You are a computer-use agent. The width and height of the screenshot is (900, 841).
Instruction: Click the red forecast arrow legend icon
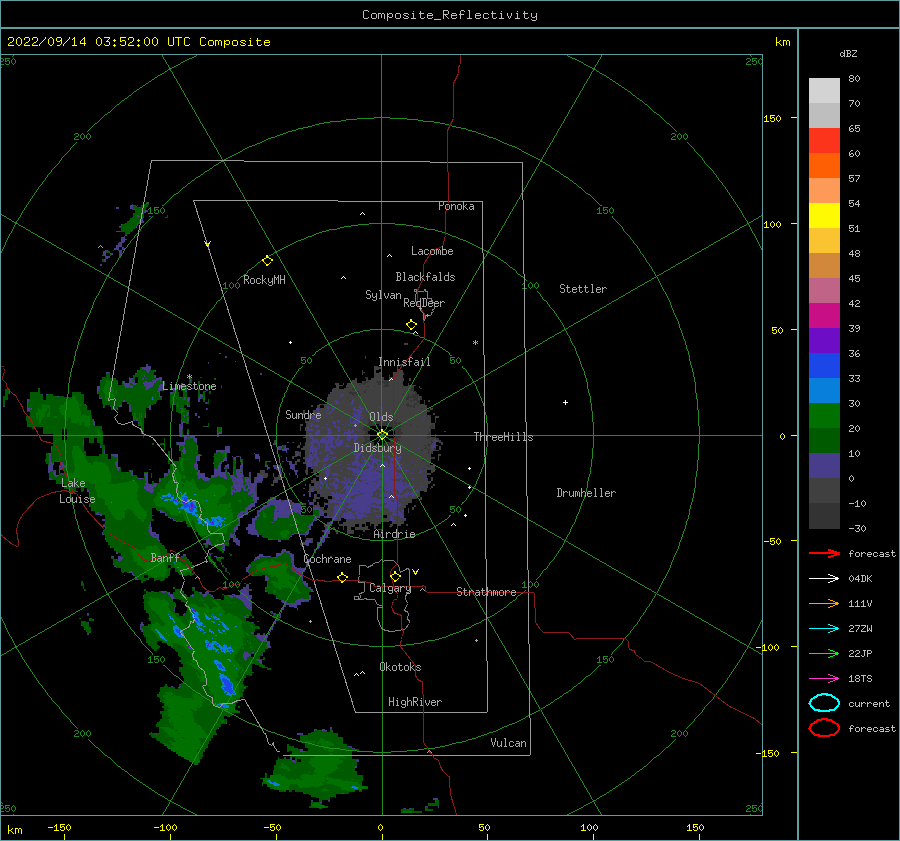click(x=824, y=553)
